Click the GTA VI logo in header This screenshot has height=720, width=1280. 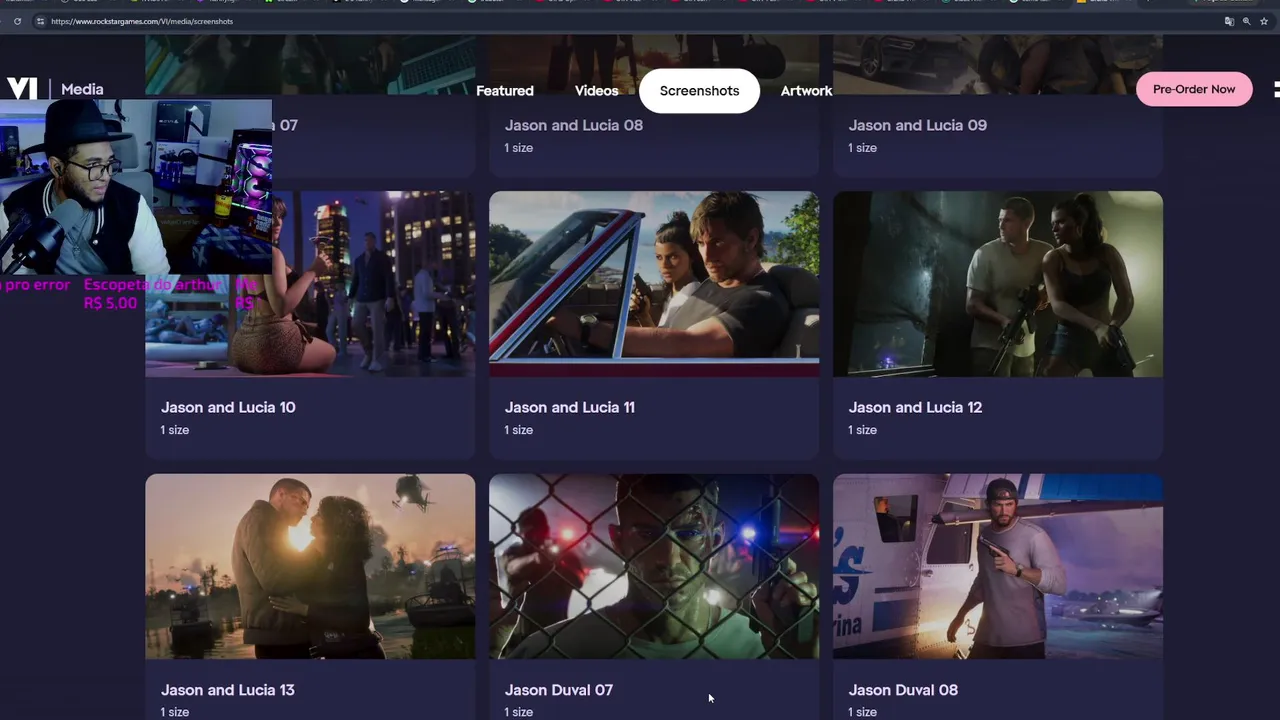tap(21, 89)
